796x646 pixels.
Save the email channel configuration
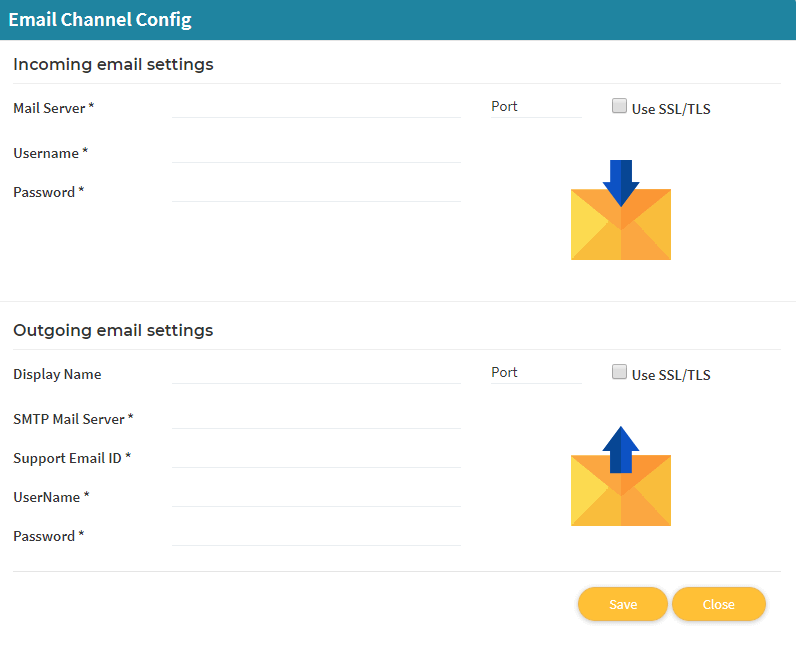click(623, 604)
